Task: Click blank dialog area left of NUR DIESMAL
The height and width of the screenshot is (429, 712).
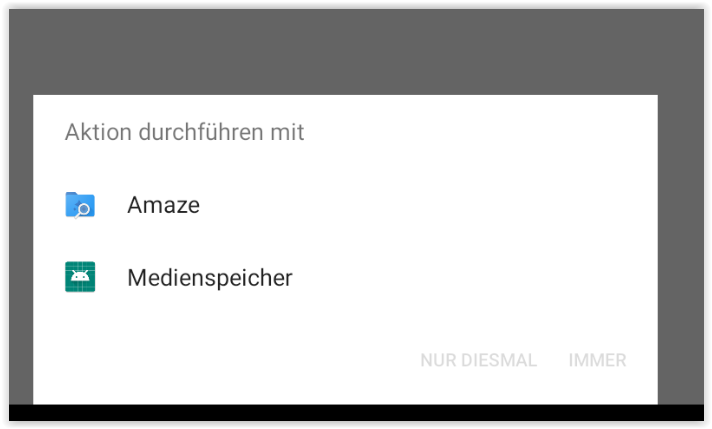Action: 227,360
